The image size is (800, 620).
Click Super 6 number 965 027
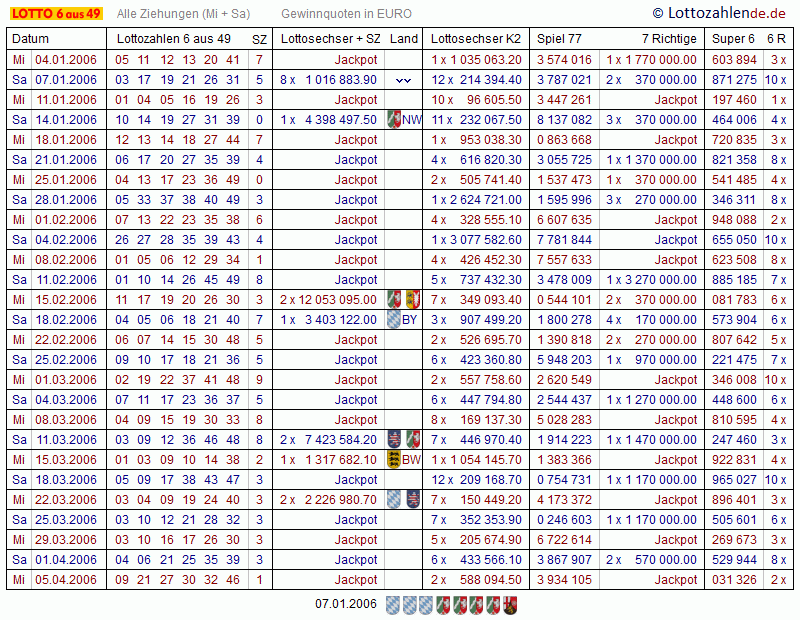tap(734, 479)
